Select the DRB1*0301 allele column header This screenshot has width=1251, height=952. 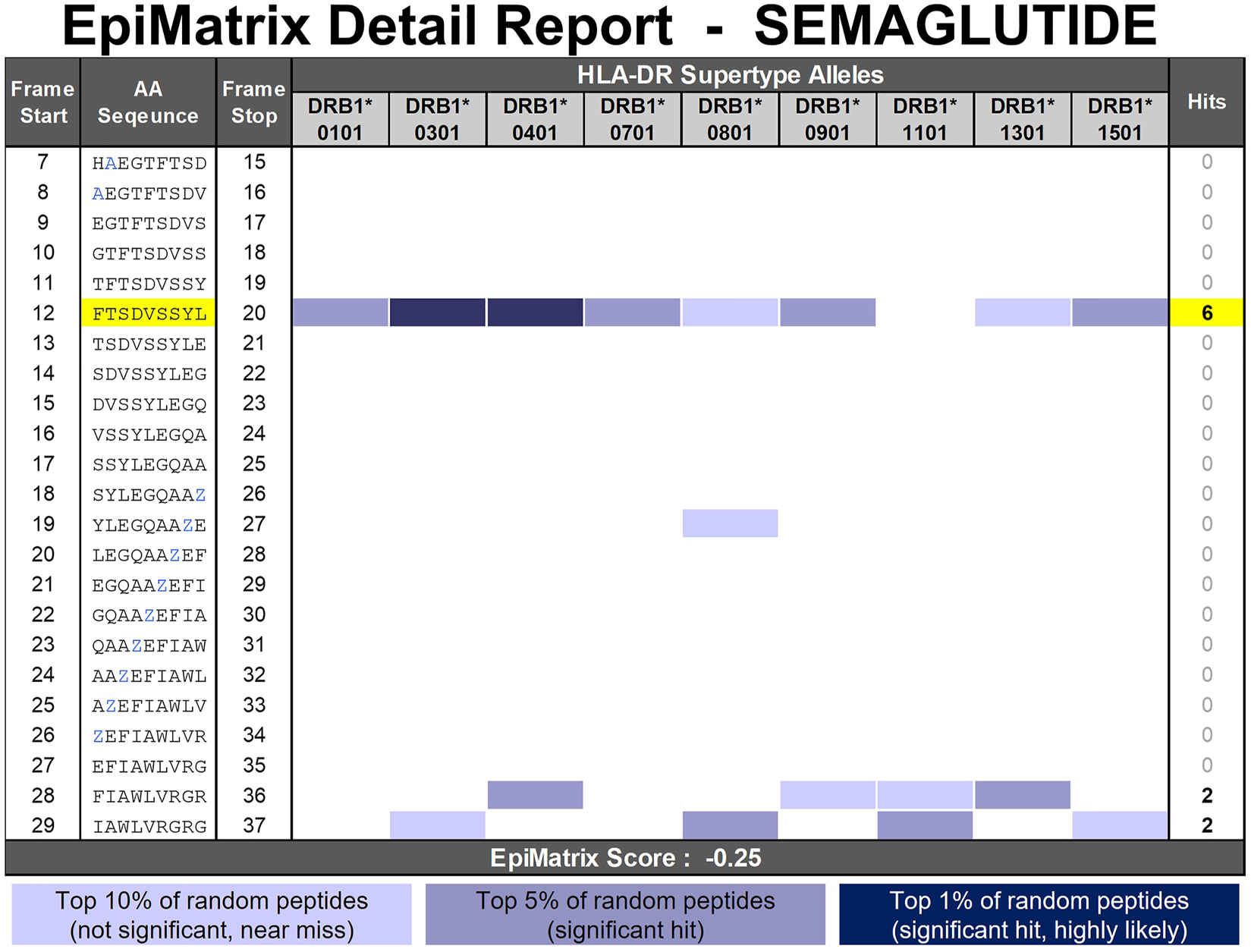pyautogui.click(x=437, y=119)
